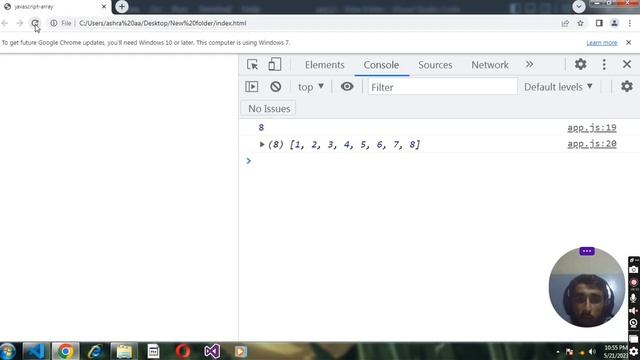Click the console prompt line
Image resolution: width=640 pixels, height=360 pixels.
click(439, 161)
